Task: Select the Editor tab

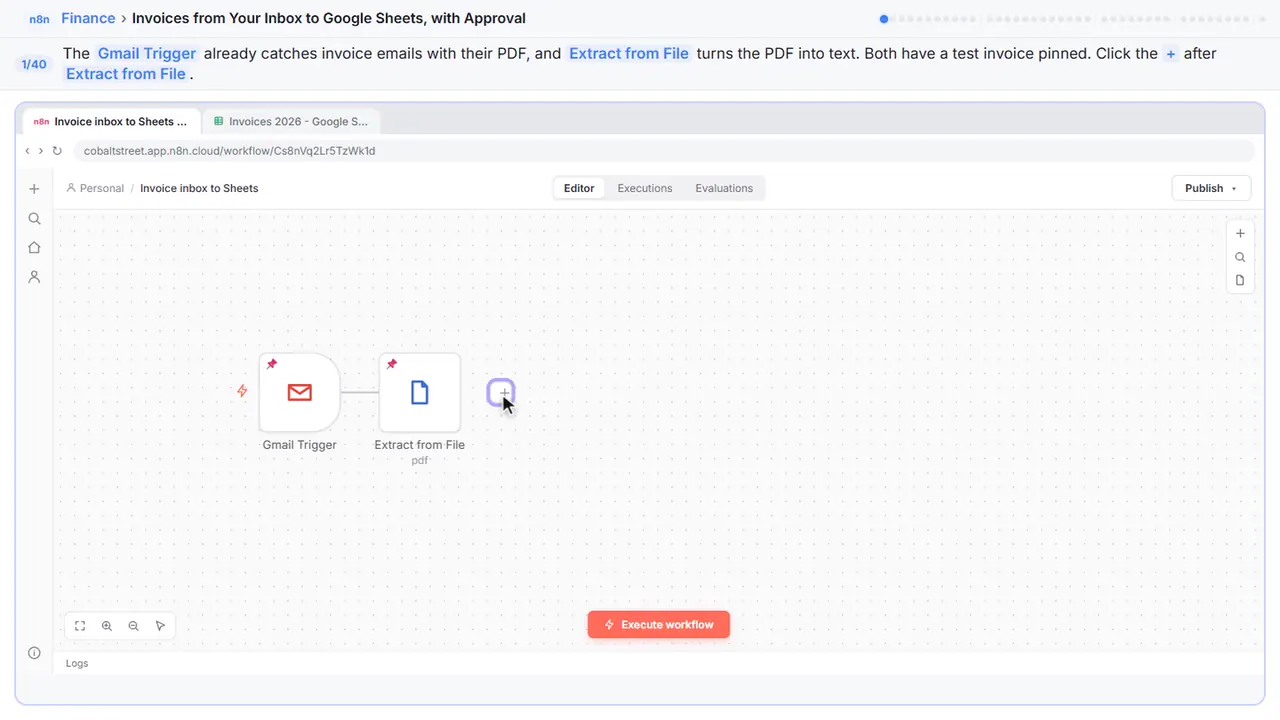Action: pos(579,188)
